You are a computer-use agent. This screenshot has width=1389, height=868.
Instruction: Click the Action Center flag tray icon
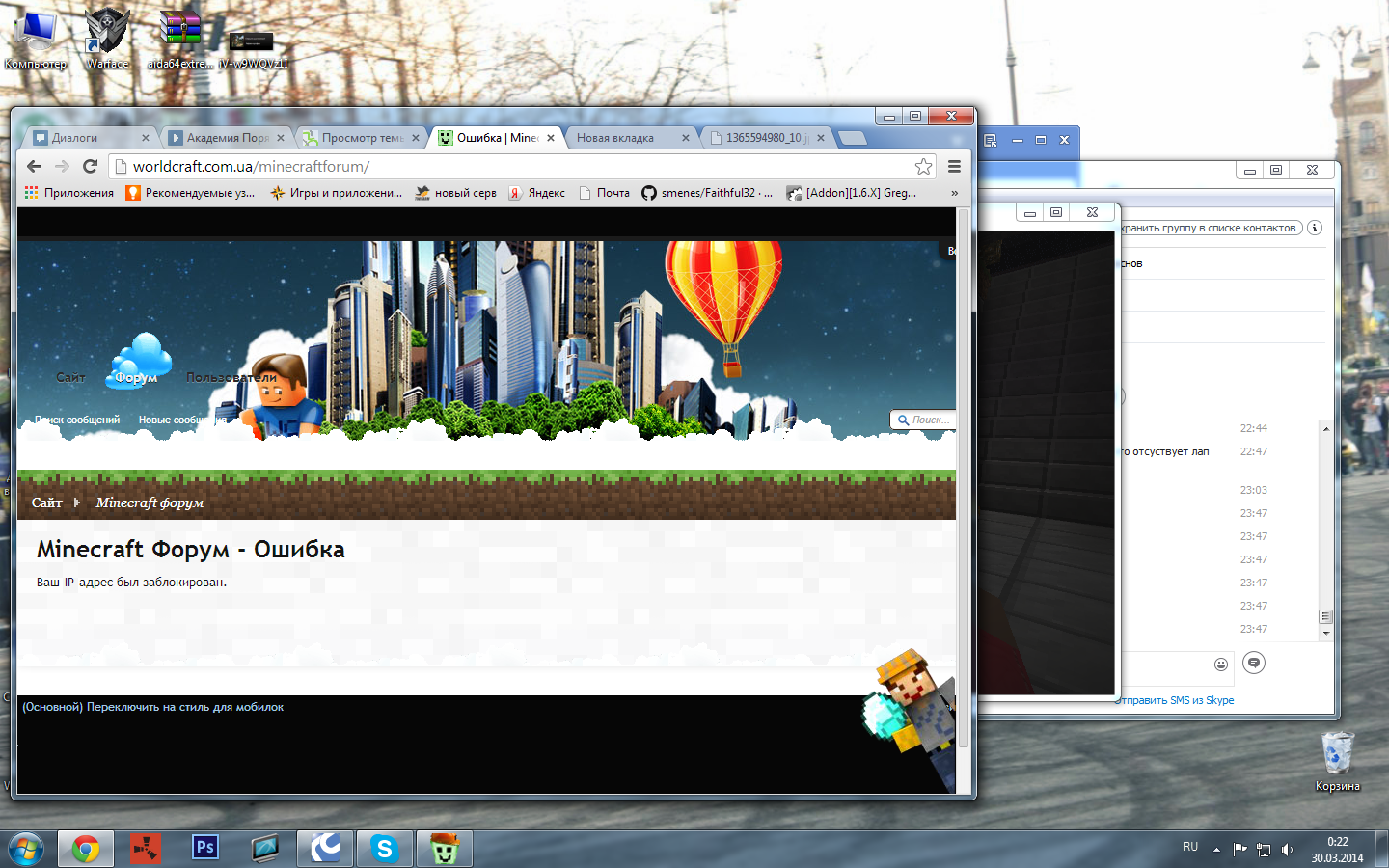(x=1239, y=850)
